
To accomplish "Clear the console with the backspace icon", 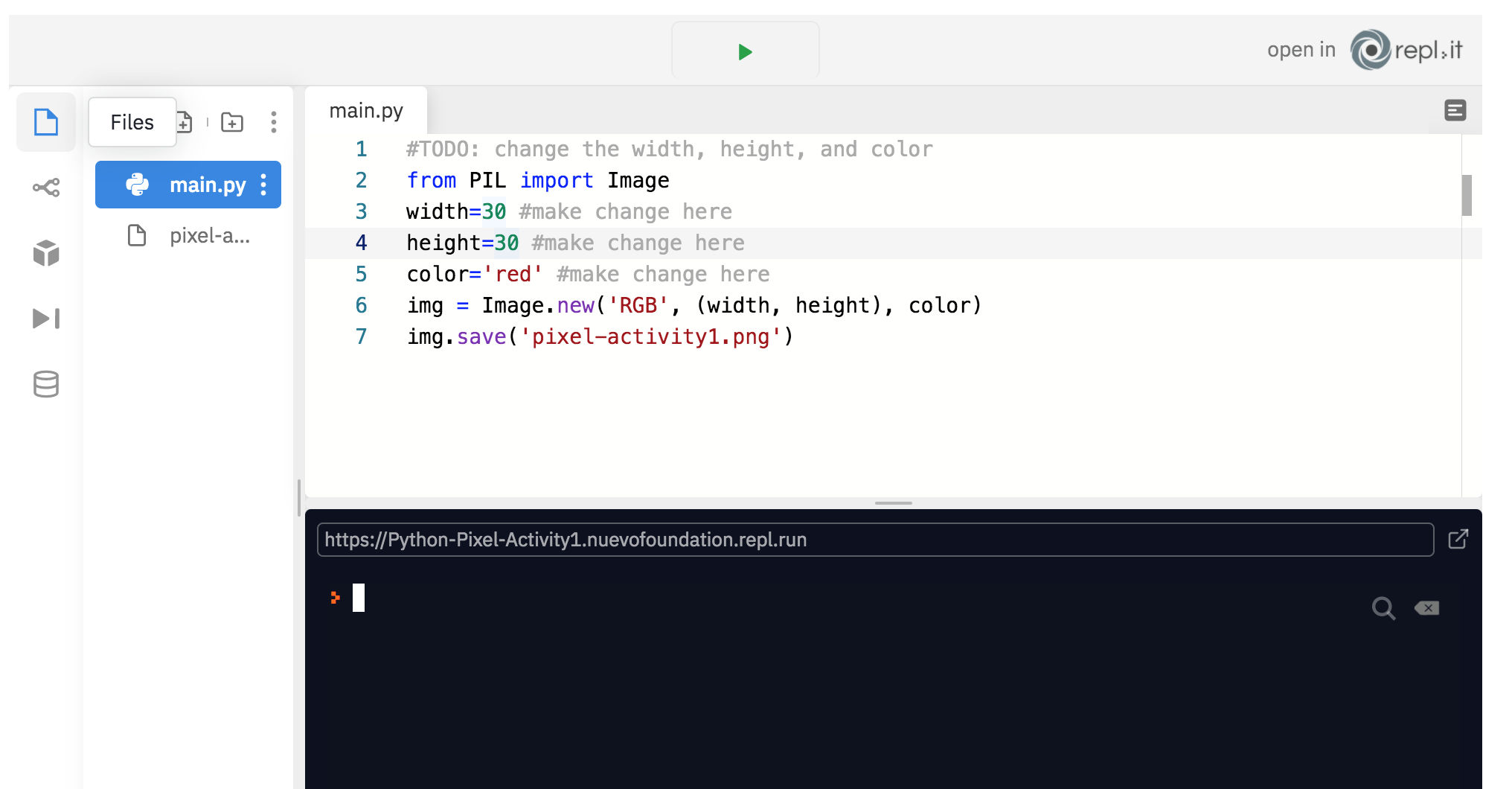I will 1427,608.
